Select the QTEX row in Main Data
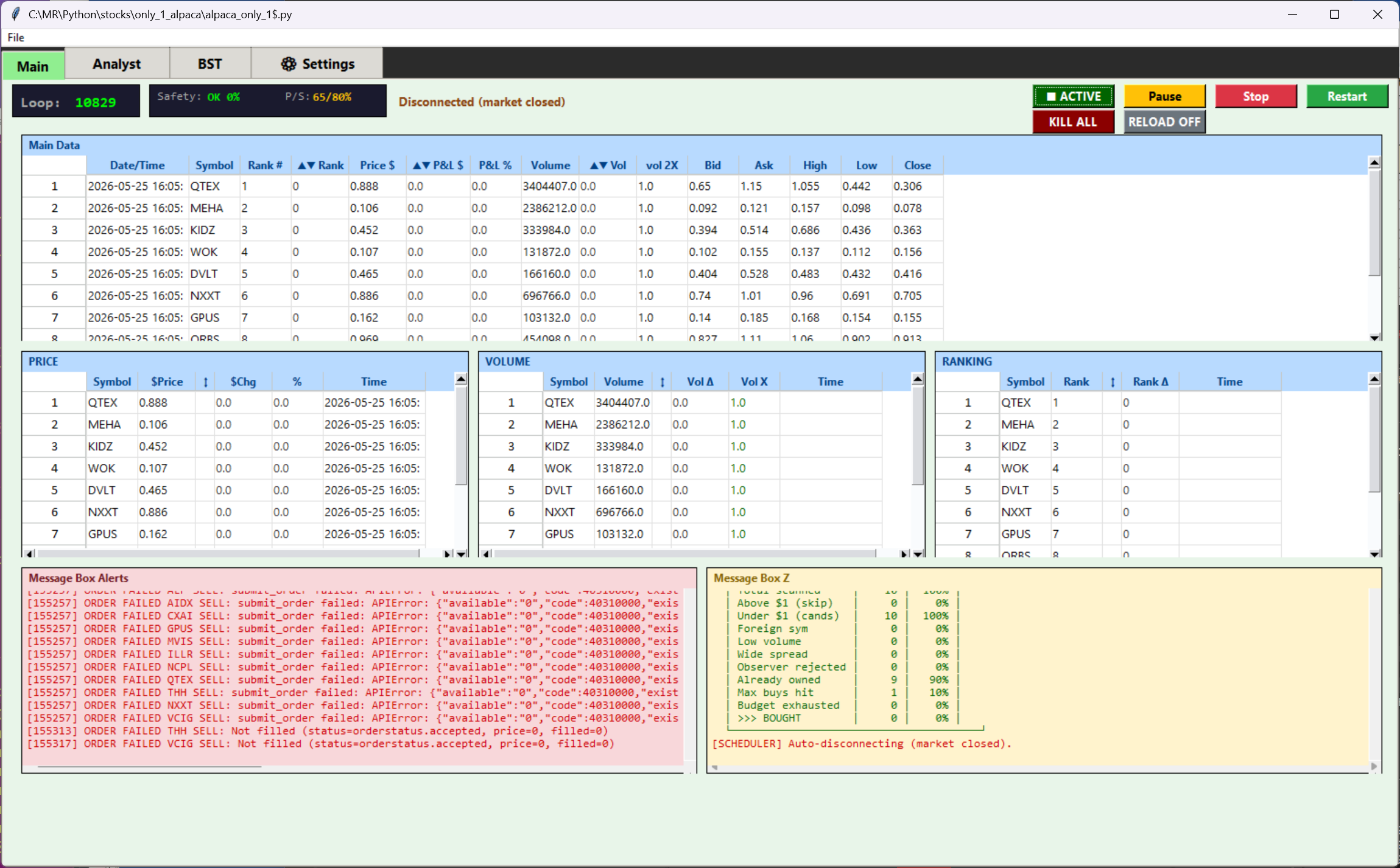Viewport: 1400px width, 868px height. tap(482, 186)
